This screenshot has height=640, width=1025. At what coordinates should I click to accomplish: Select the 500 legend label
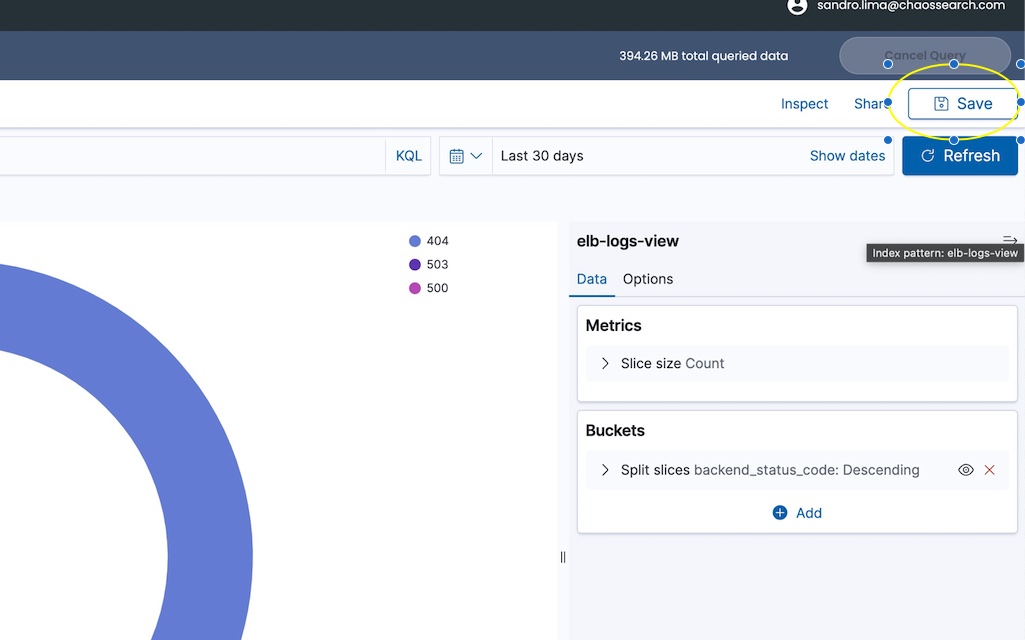[437, 288]
